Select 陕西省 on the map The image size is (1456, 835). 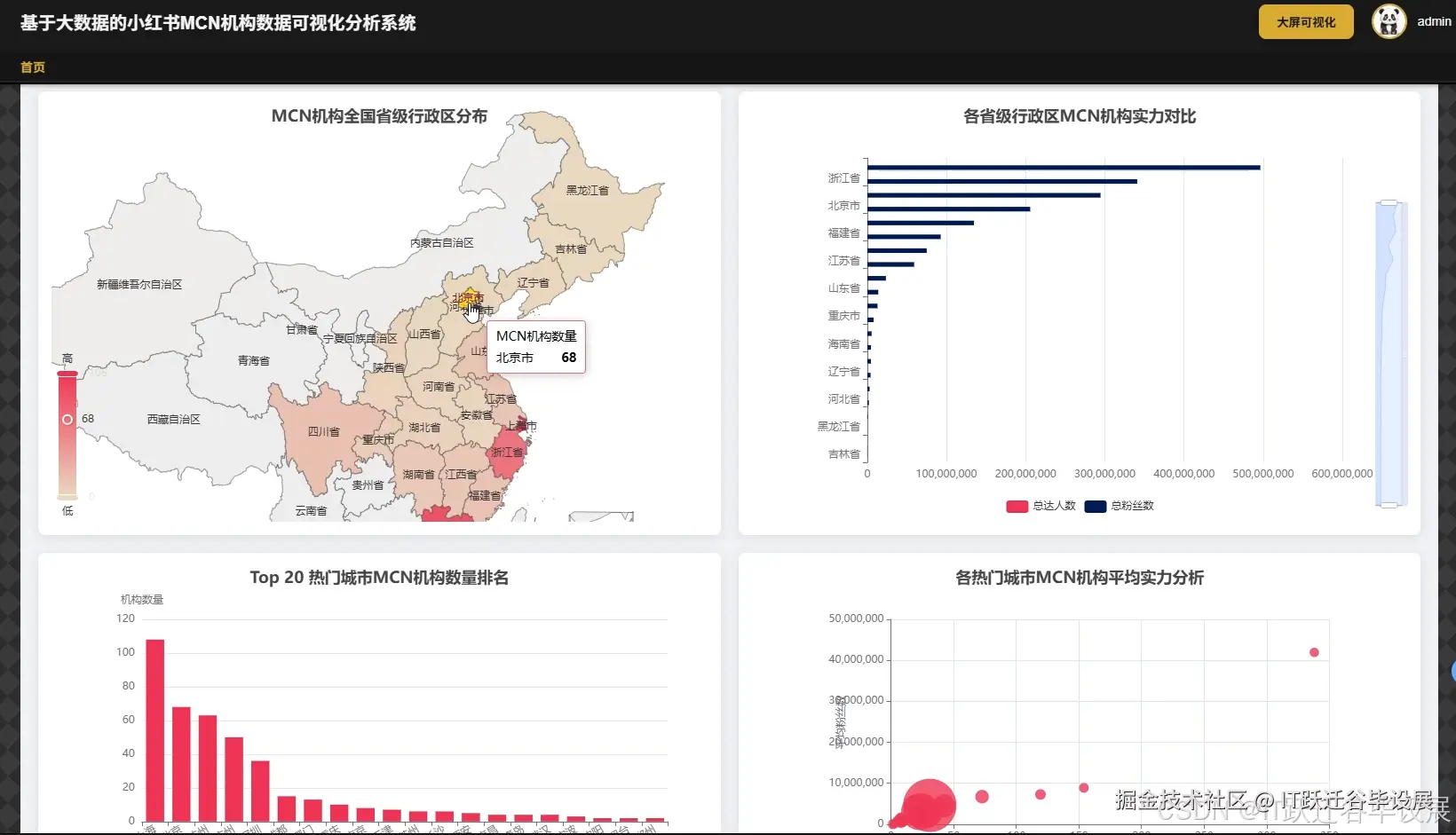(x=388, y=367)
